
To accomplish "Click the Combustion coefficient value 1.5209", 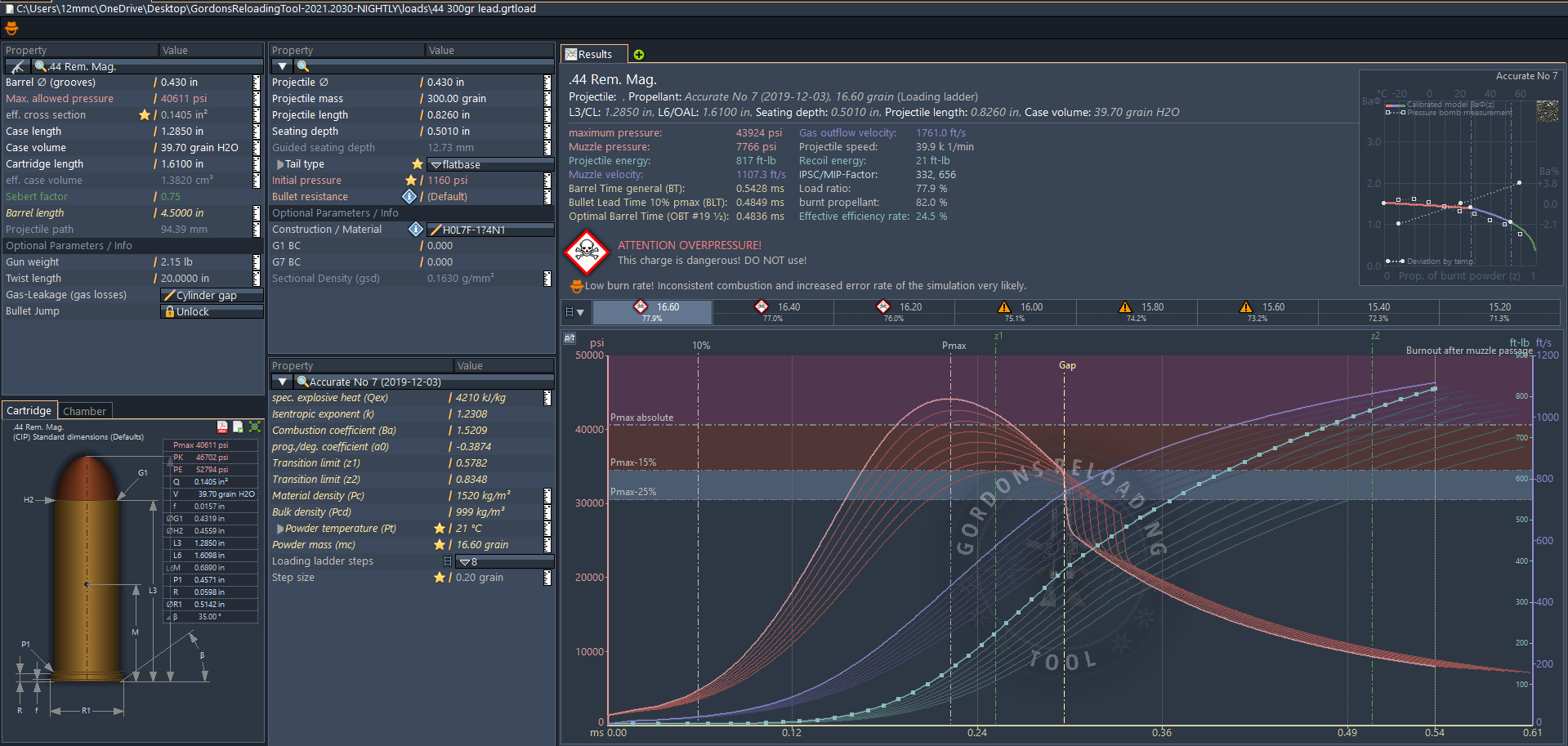I will click(x=471, y=431).
